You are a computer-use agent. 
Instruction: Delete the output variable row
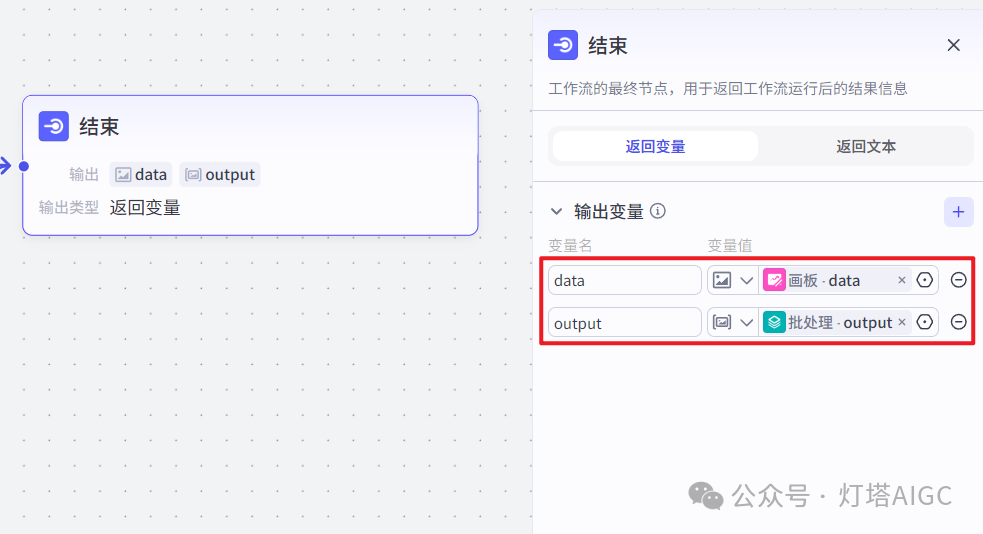point(959,322)
